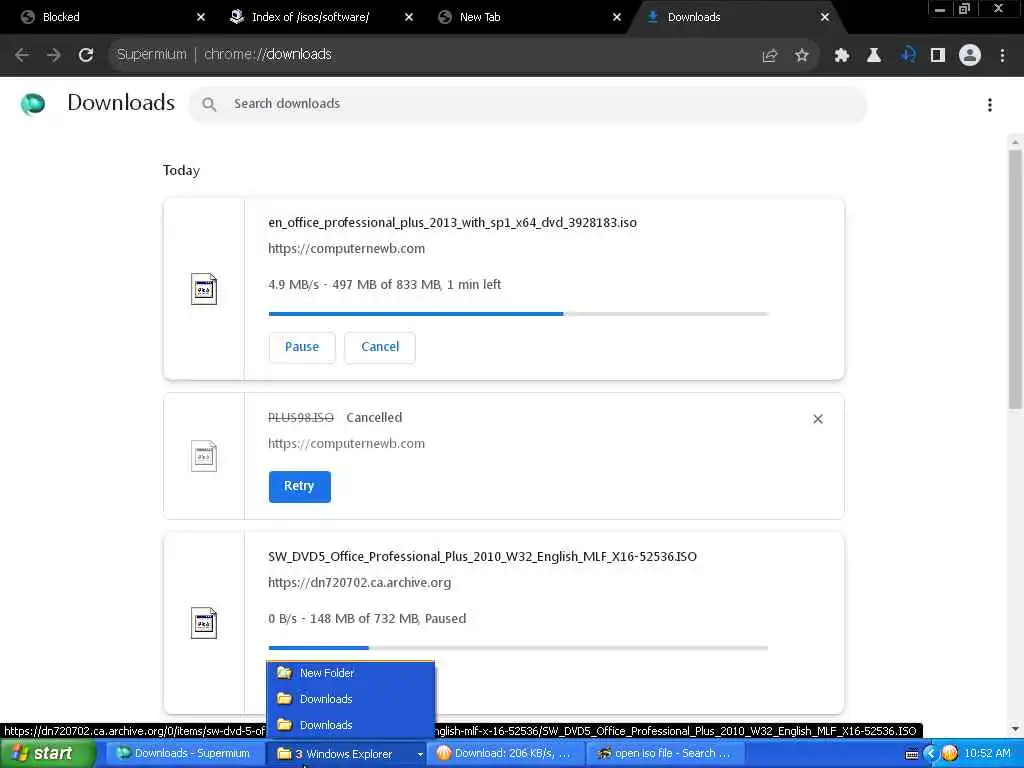Click the orange tray icon beside the clock
1024x768 pixels.
950,754
